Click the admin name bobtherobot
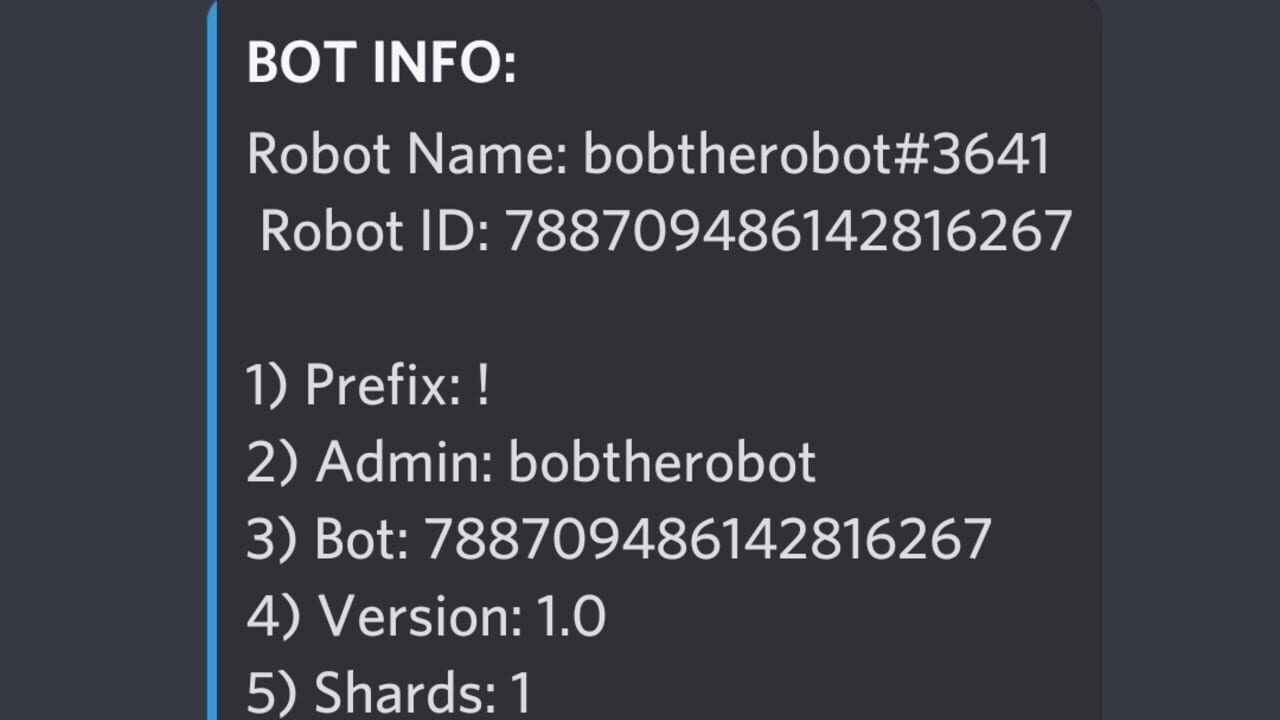The image size is (1280, 720). 662,462
